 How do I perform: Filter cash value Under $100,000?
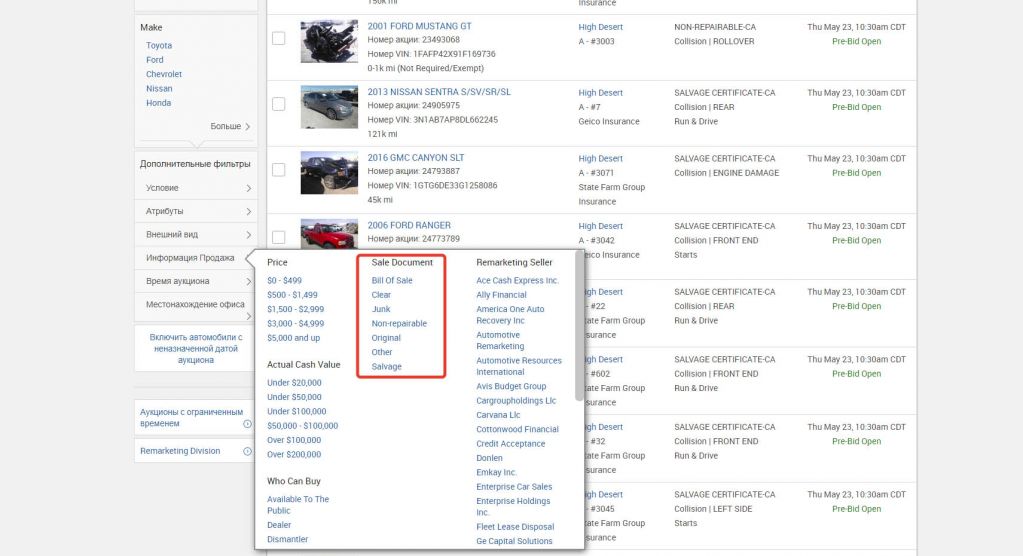tap(296, 412)
